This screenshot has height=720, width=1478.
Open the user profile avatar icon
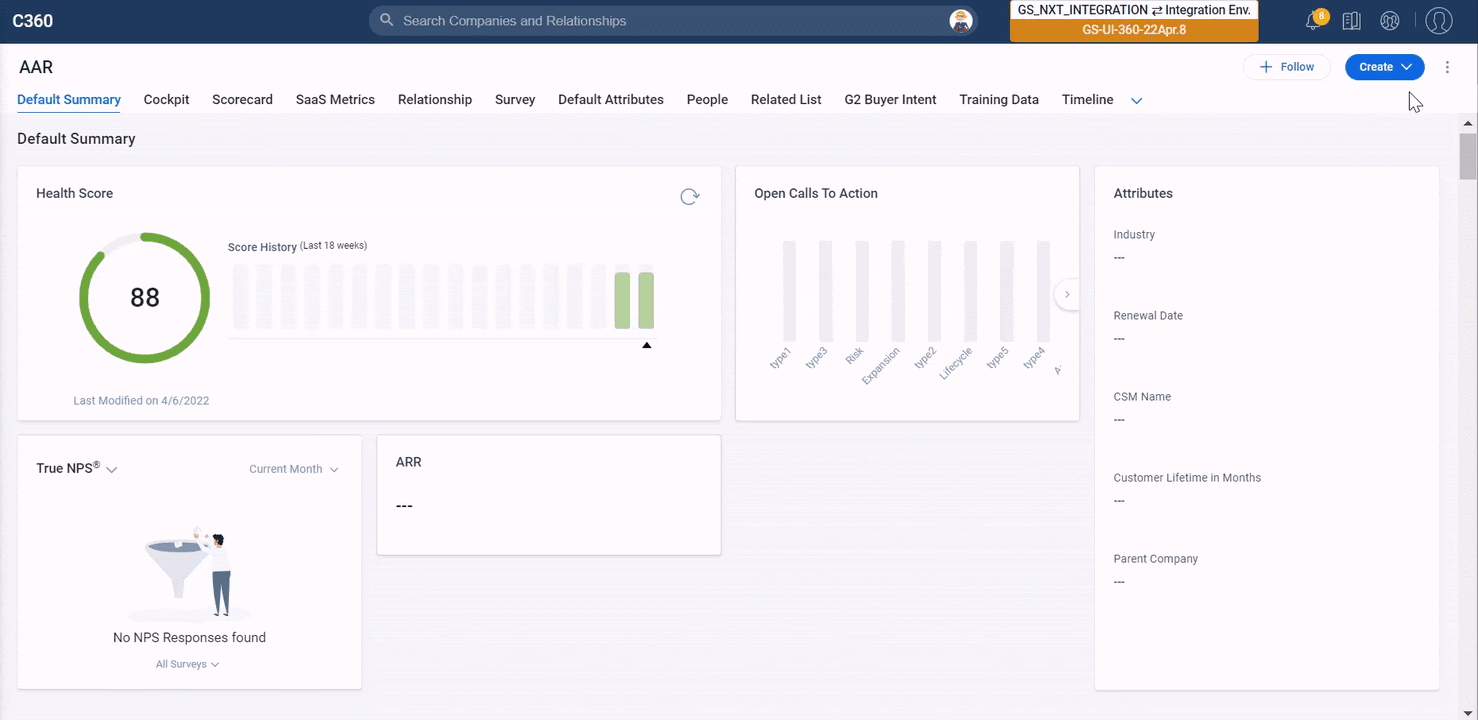click(1438, 21)
